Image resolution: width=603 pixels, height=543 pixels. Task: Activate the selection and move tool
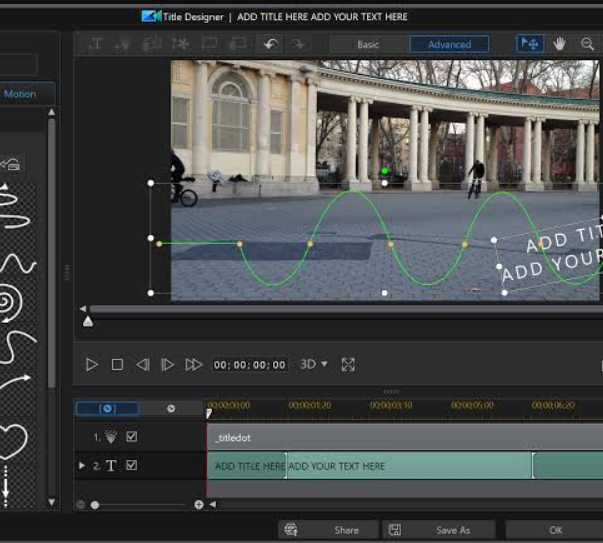point(530,44)
